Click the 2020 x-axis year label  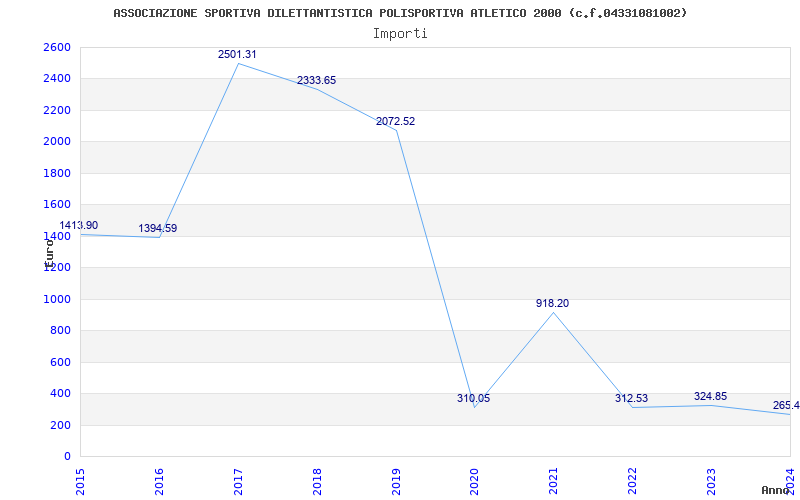pos(475,483)
